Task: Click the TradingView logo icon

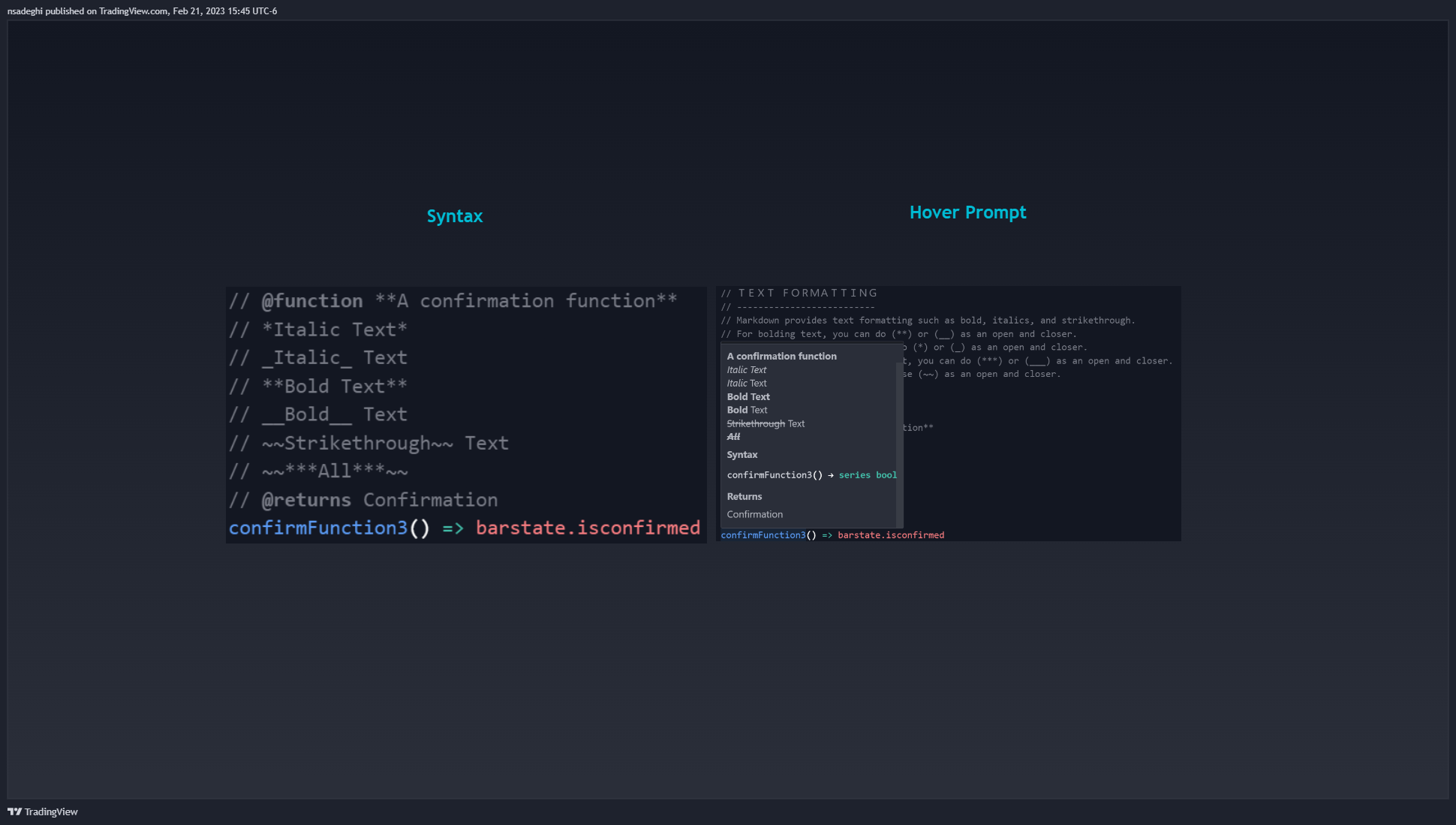Action: (14, 811)
